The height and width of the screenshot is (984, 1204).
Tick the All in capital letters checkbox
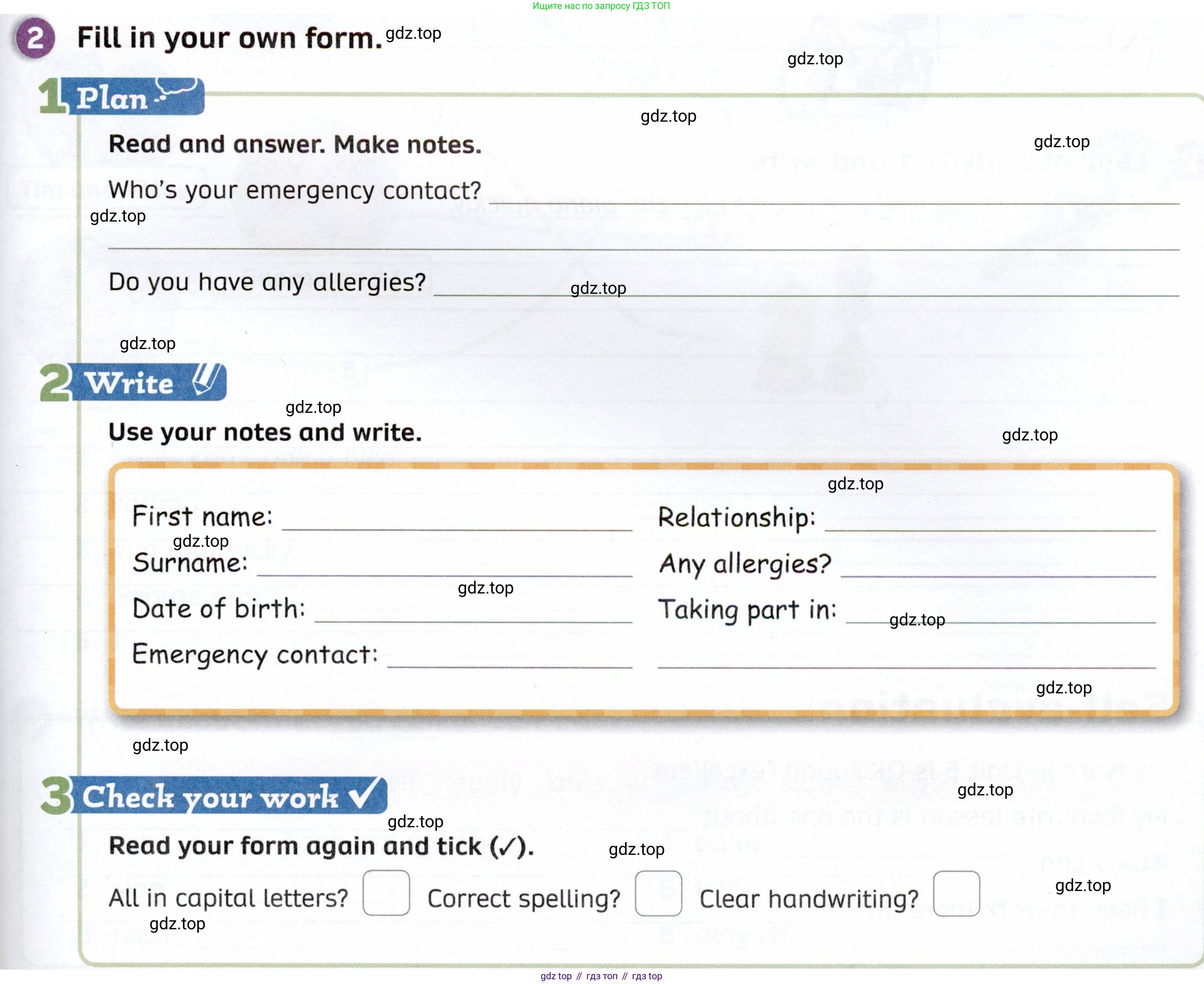point(386,893)
